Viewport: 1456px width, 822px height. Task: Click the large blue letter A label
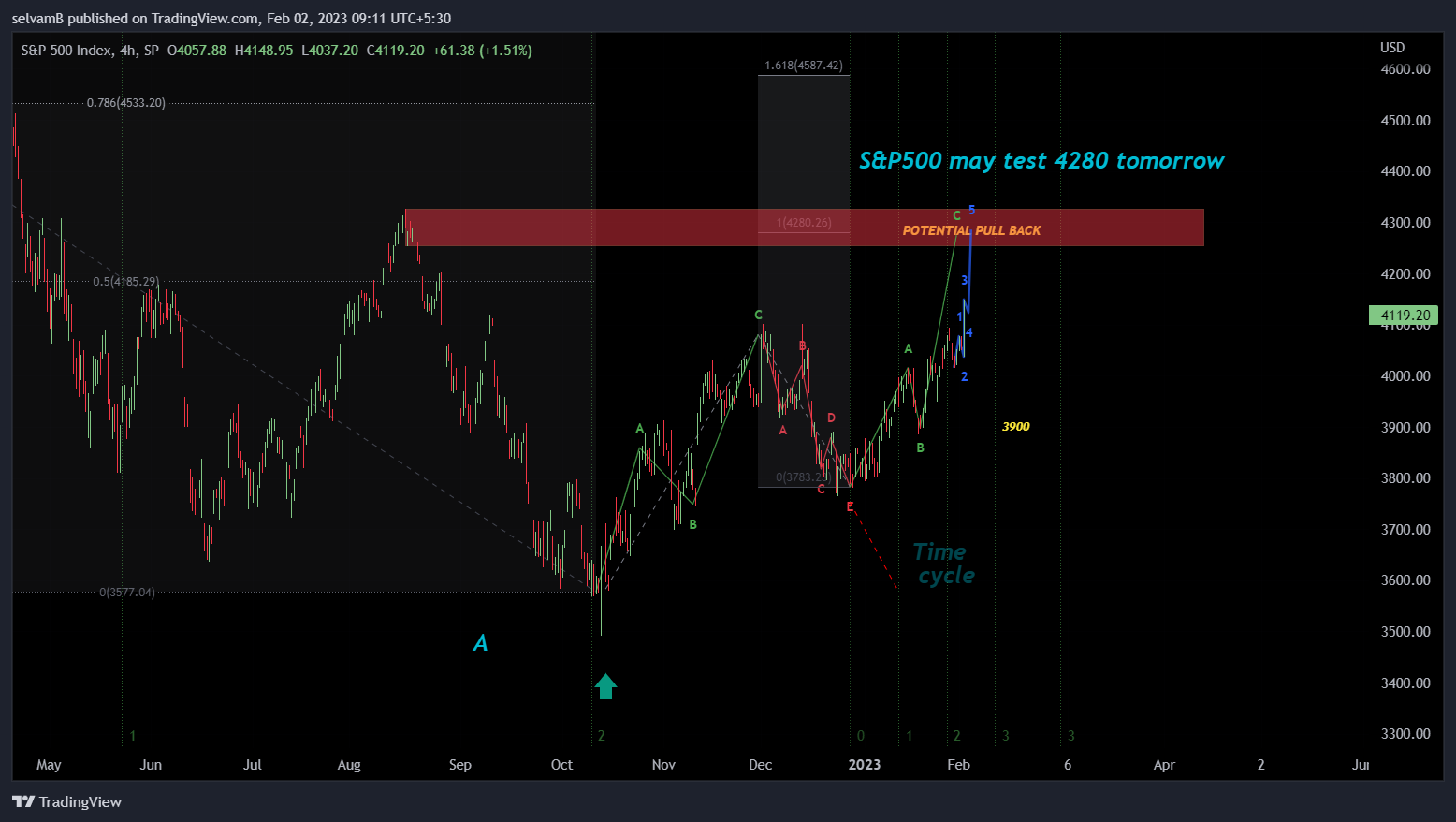click(x=480, y=643)
